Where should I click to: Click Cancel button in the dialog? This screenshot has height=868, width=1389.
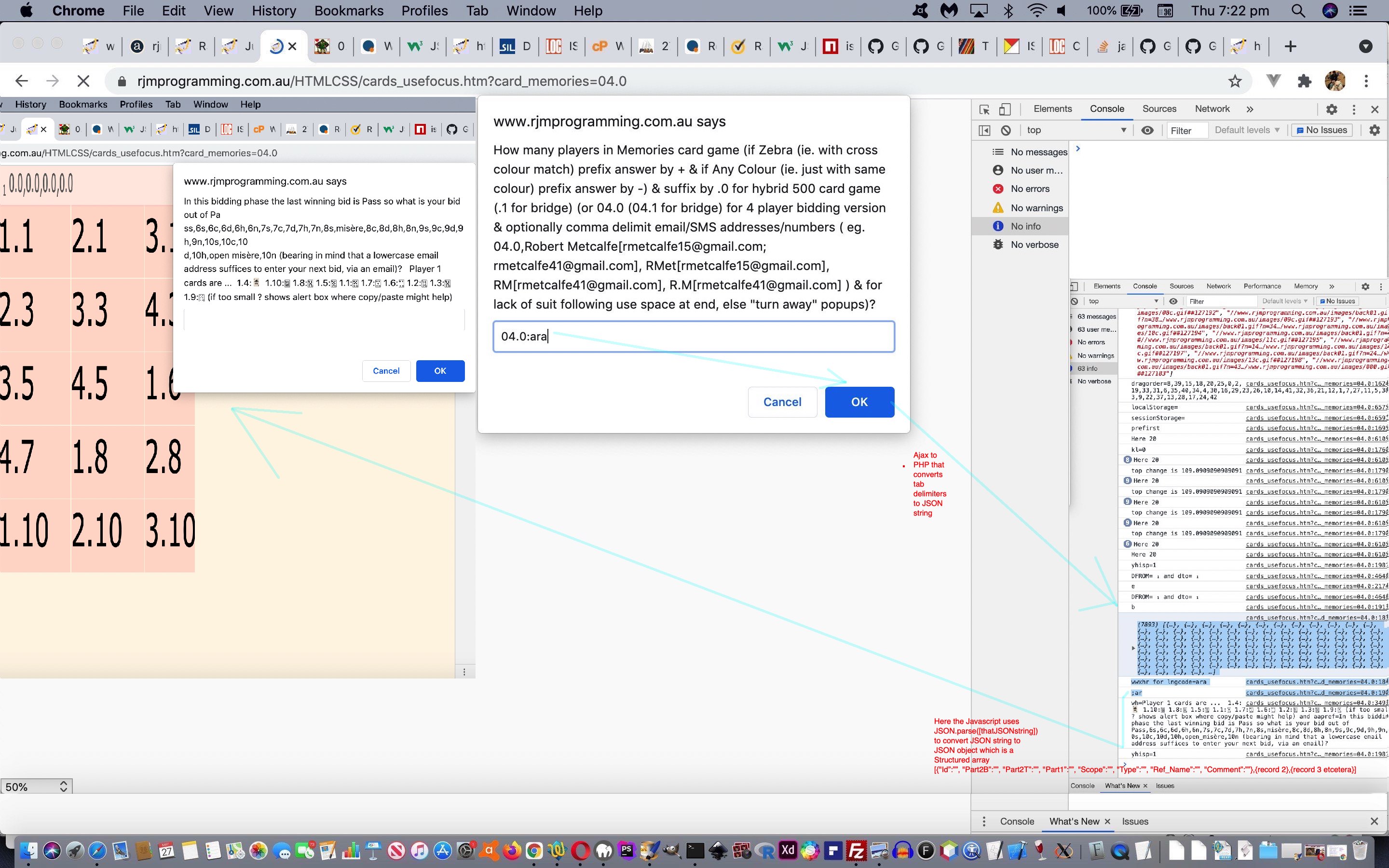[782, 402]
